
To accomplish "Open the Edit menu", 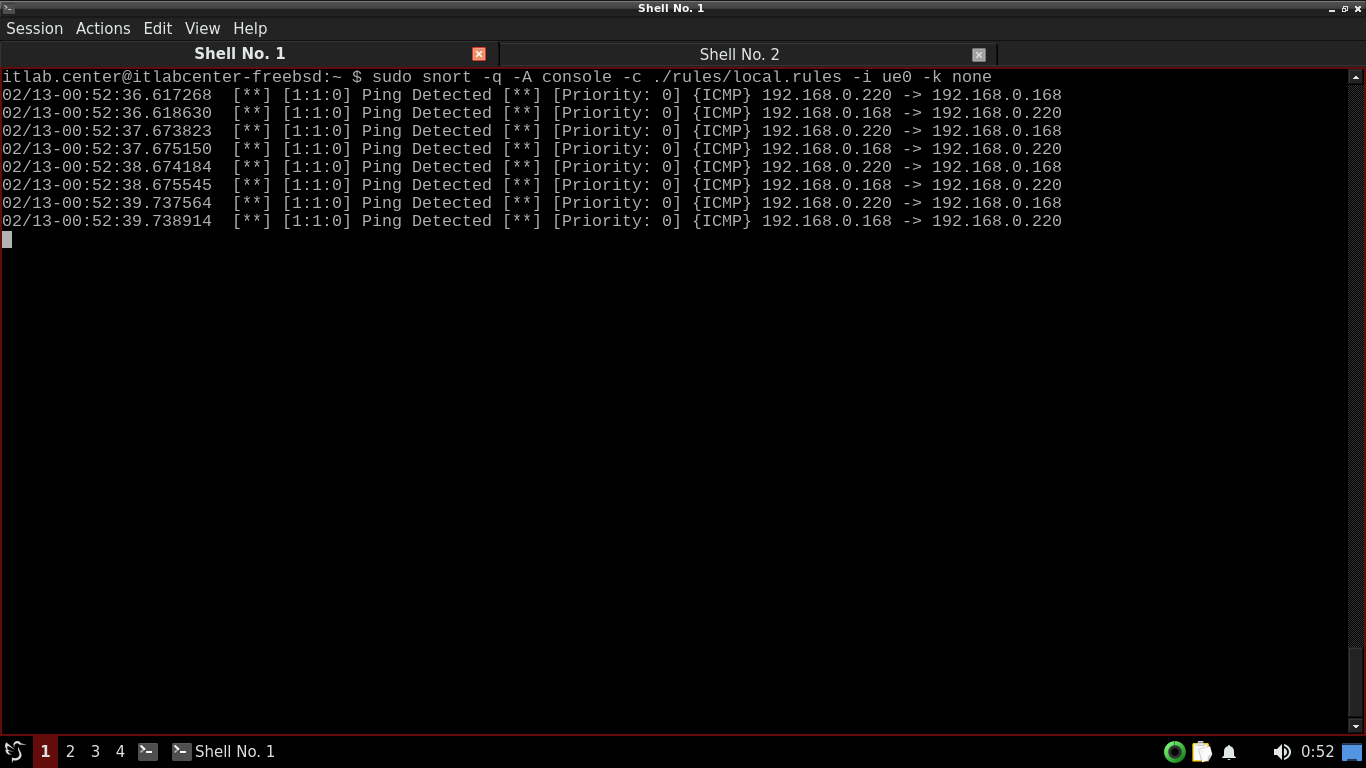I will click(x=157, y=28).
